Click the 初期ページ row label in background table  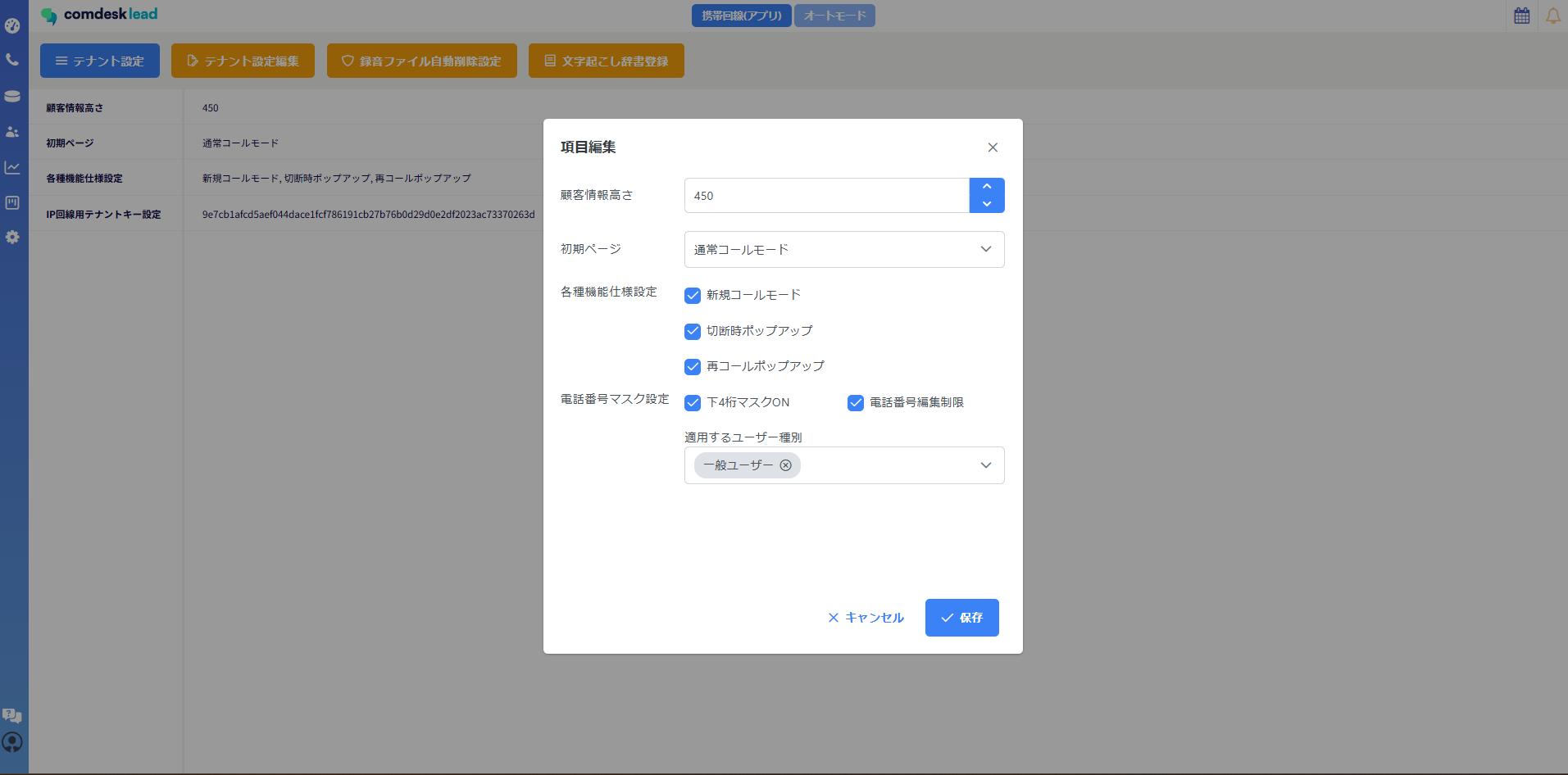pyautogui.click(x=70, y=143)
